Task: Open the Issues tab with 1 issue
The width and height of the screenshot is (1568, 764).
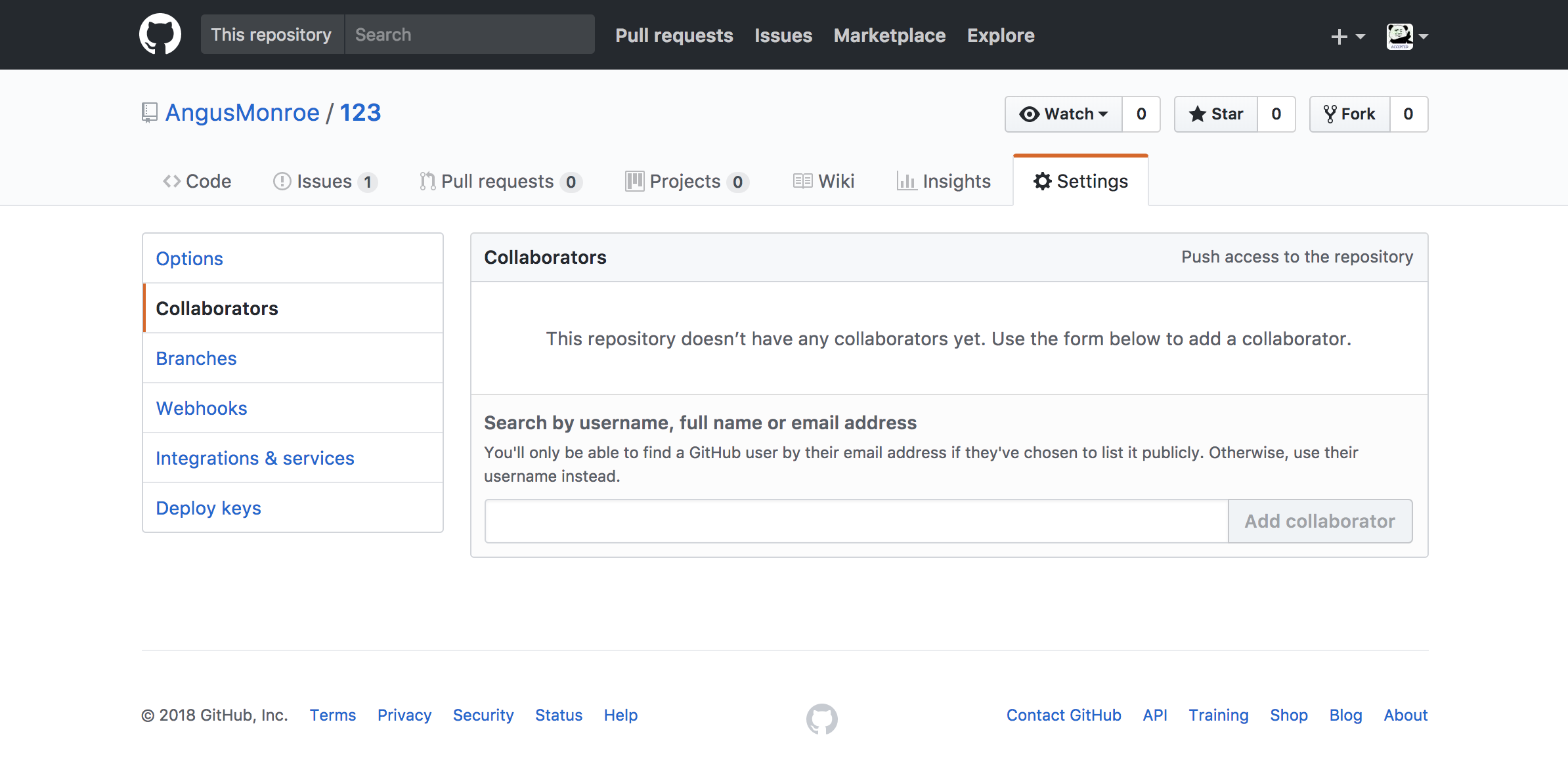Action: tap(325, 181)
